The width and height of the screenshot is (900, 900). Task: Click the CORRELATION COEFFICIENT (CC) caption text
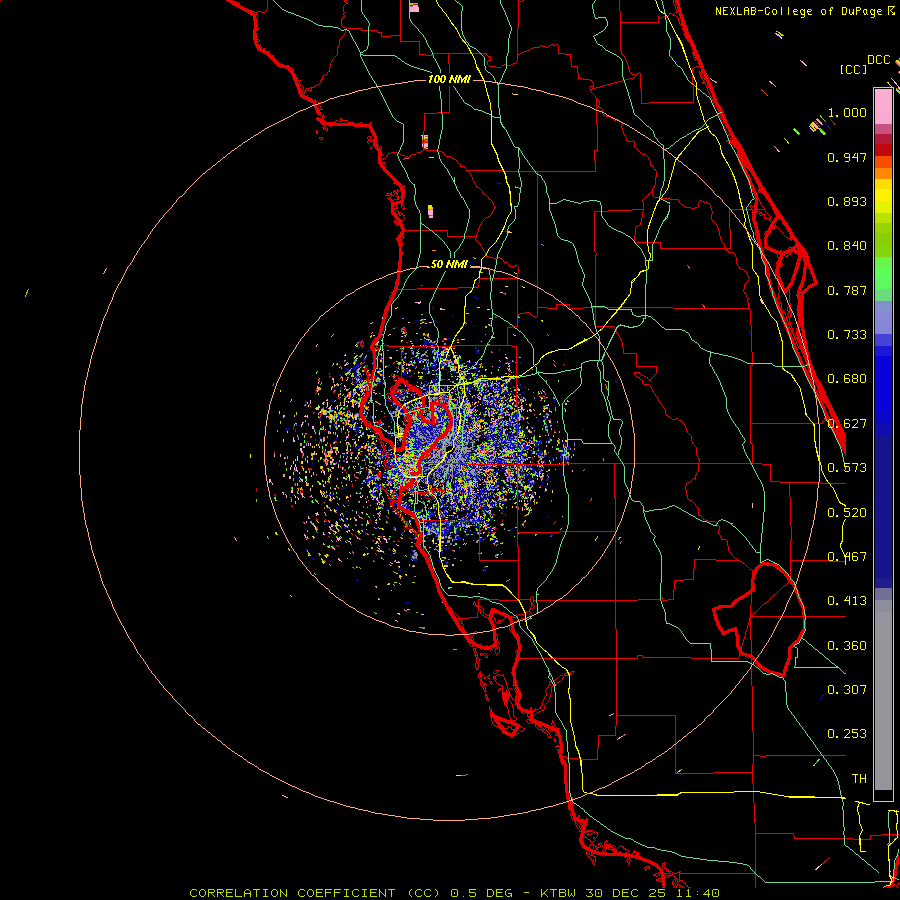(x=315, y=893)
